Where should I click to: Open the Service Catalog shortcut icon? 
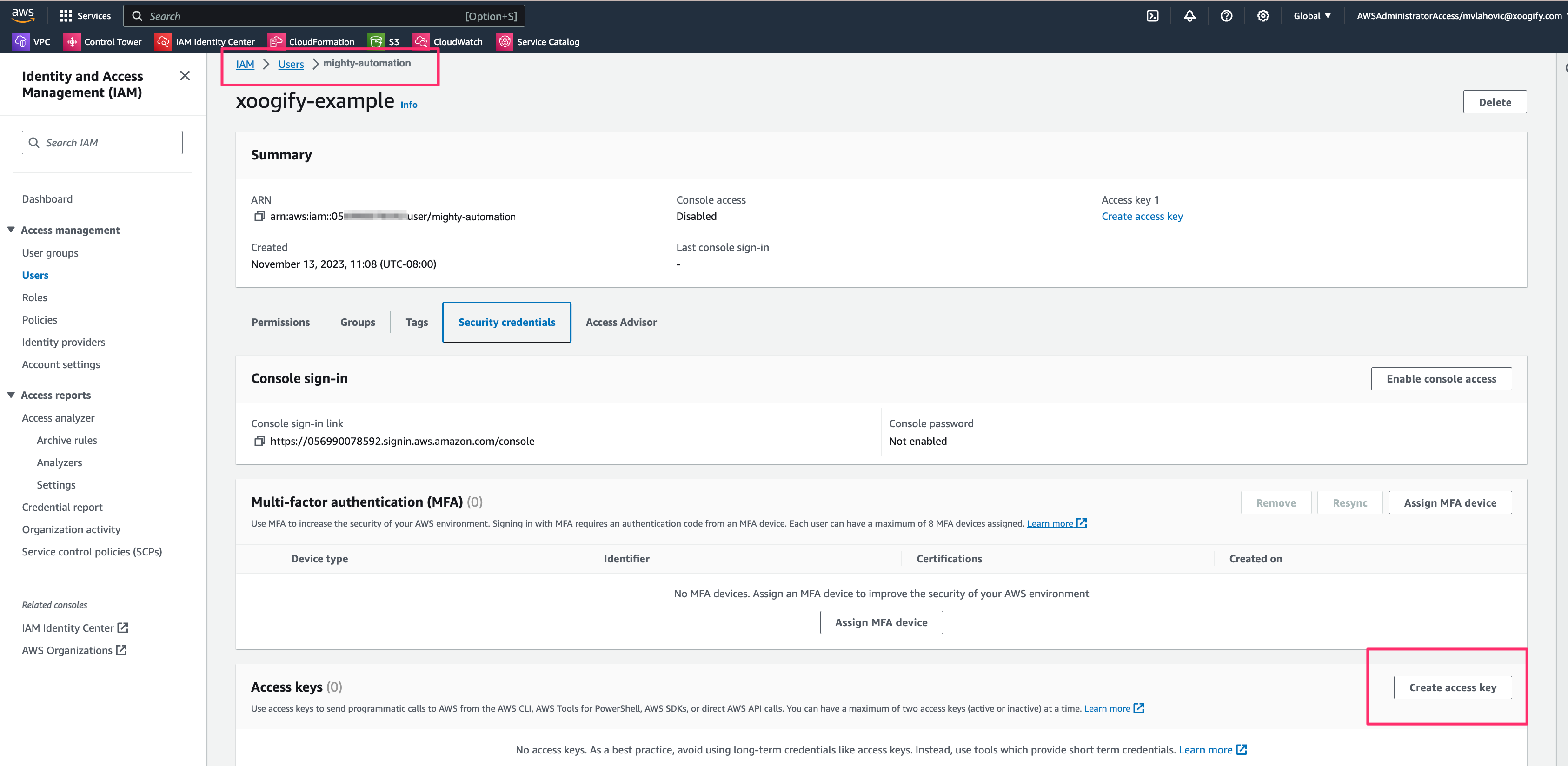505,41
